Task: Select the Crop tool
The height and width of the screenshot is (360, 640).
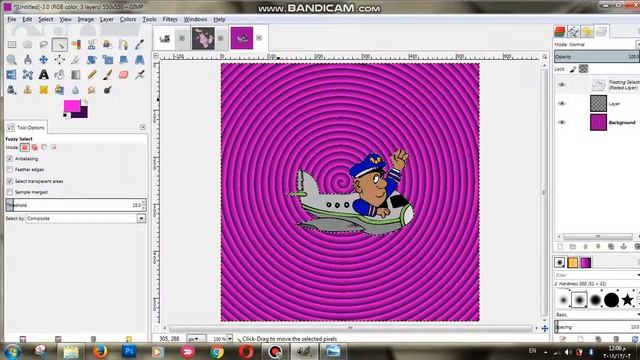Action: tap(76, 60)
